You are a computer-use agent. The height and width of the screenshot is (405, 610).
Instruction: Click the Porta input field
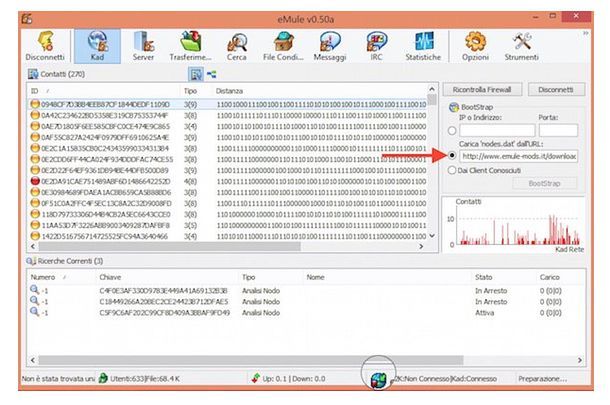pos(558,130)
